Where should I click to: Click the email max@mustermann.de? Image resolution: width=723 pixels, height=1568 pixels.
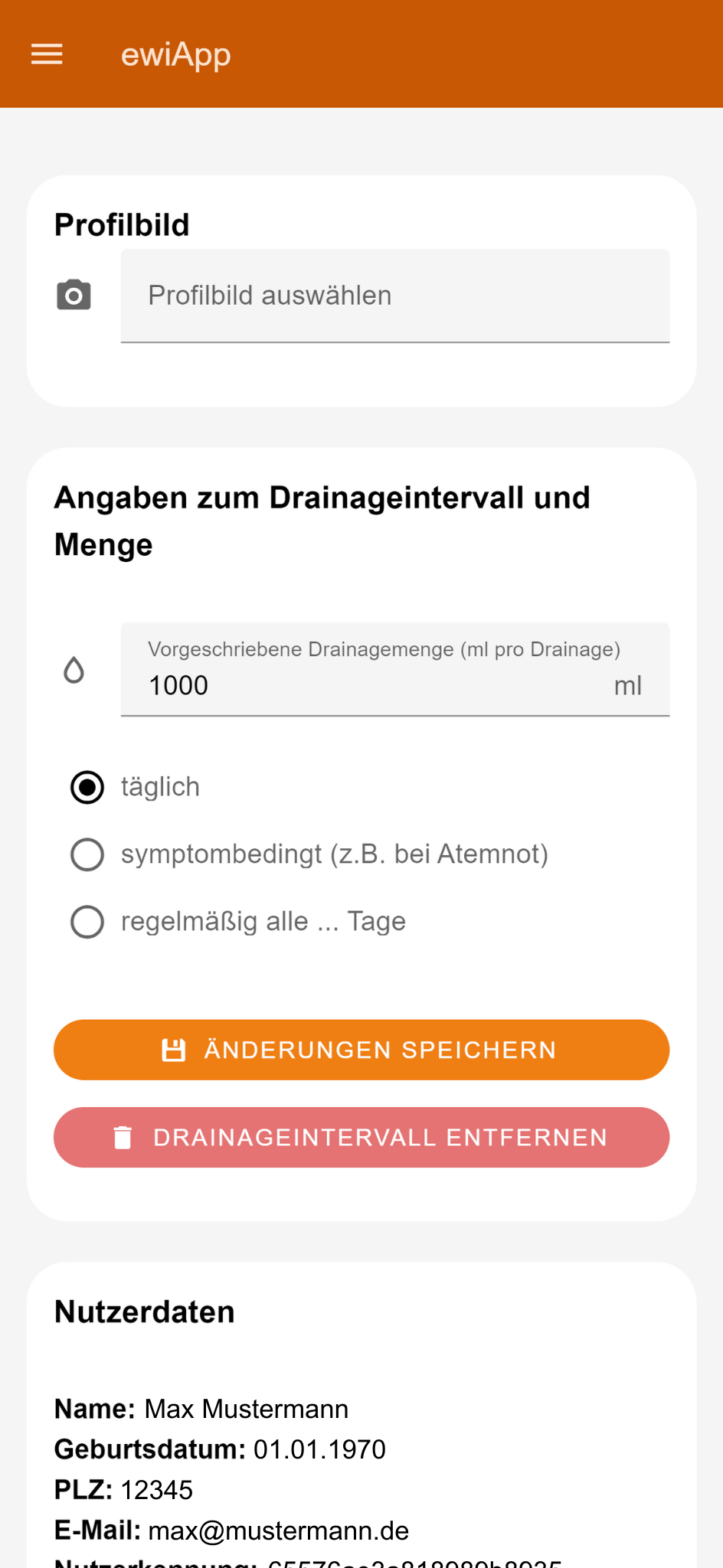point(278,1530)
